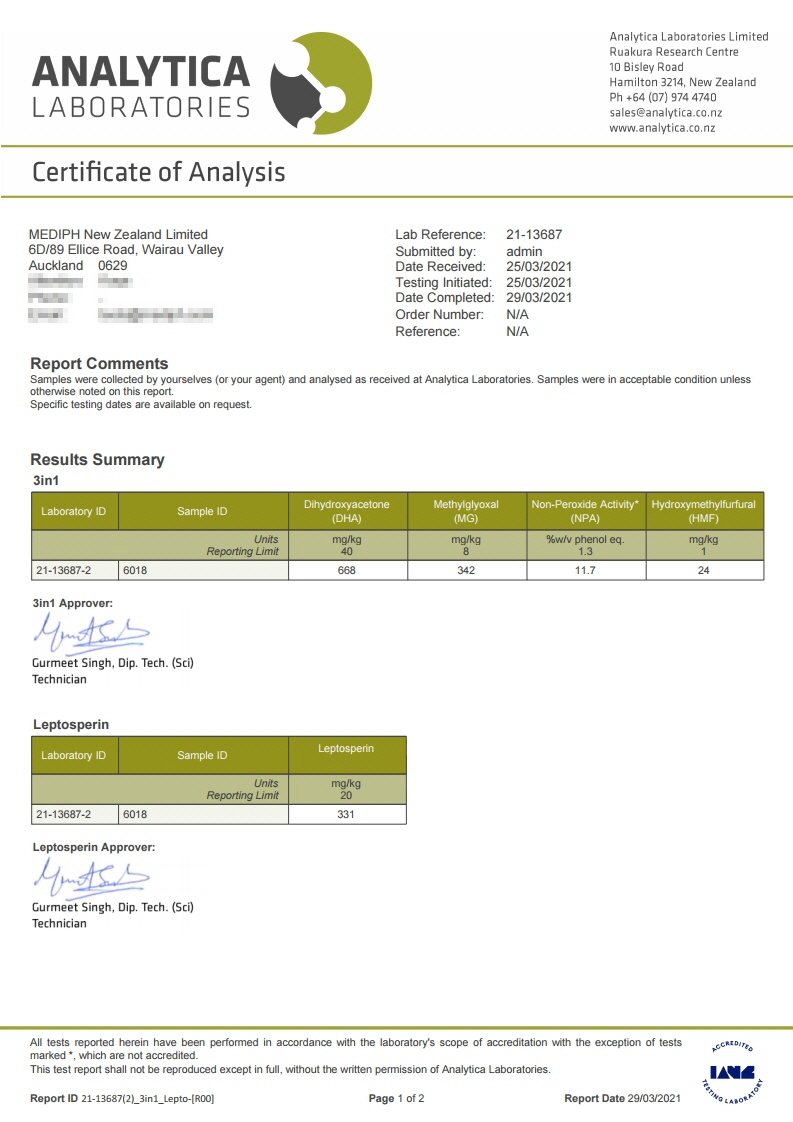Viewport: 793px width, 1122px height.
Task: Select MEDIPH New Zealand Limited client name
Action: click(x=118, y=235)
